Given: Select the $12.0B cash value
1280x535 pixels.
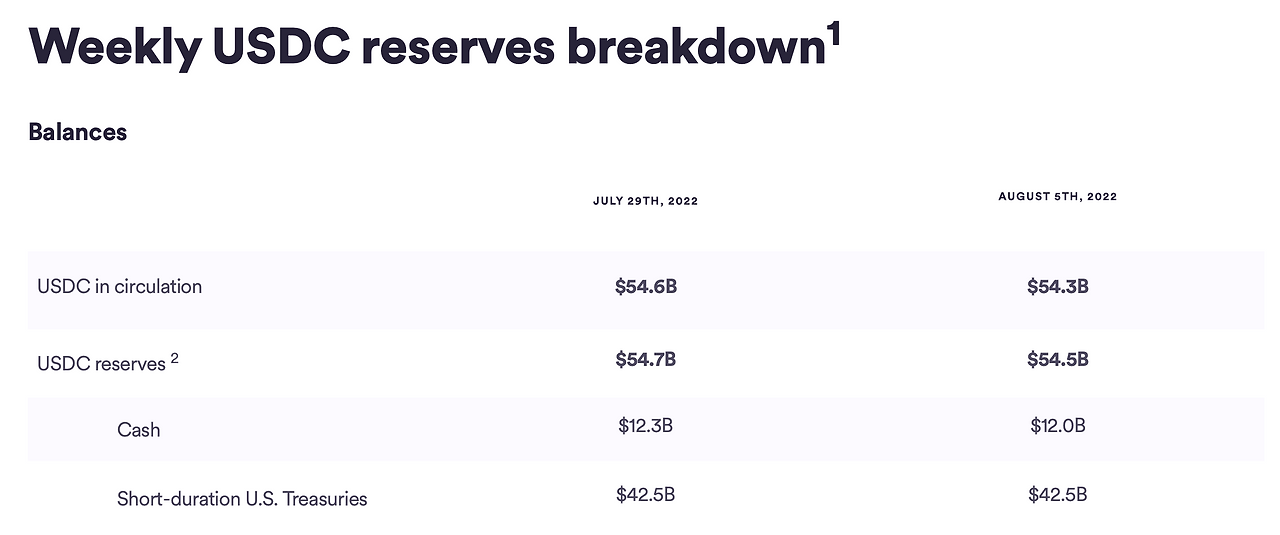Looking at the screenshot, I should tap(1058, 426).
